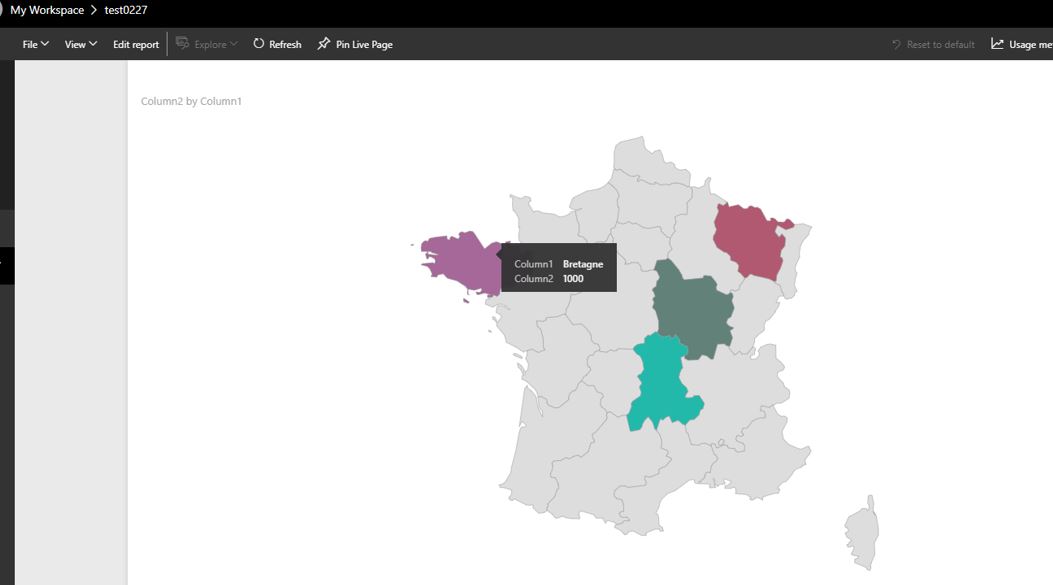Click the File menu chevron
Image resolution: width=1053 pixels, height=585 pixels.
45,44
